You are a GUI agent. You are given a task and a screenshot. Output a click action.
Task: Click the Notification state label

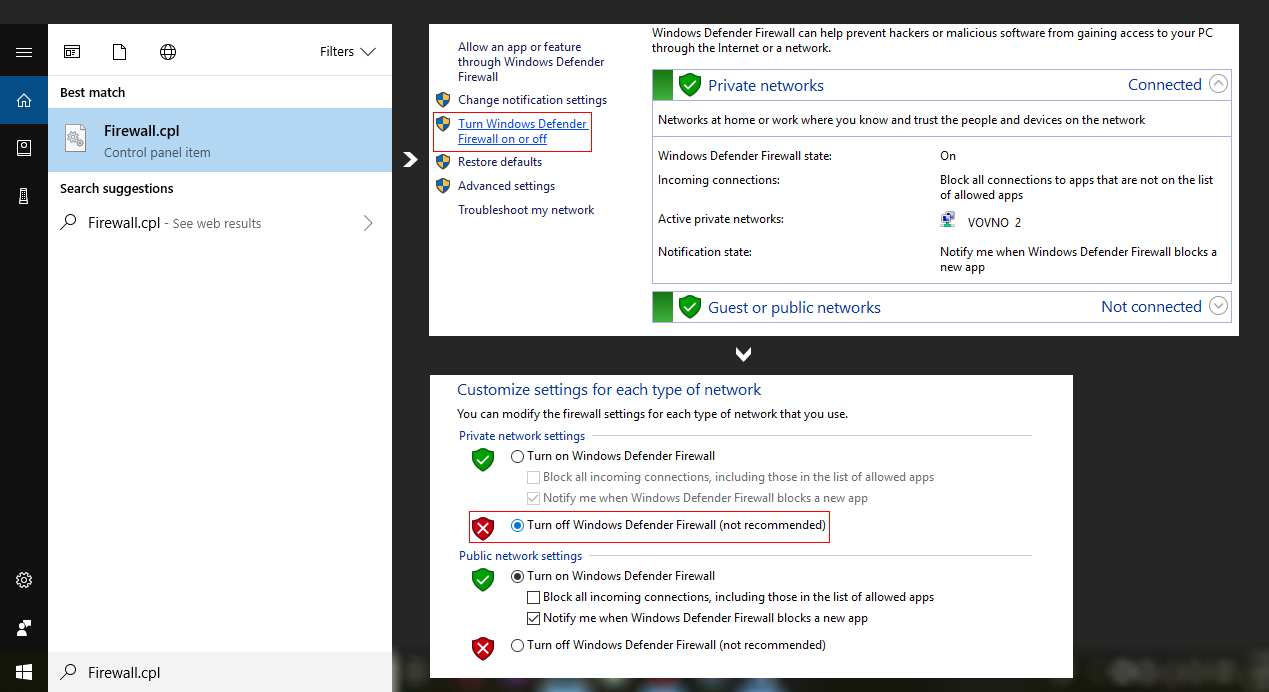704,252
